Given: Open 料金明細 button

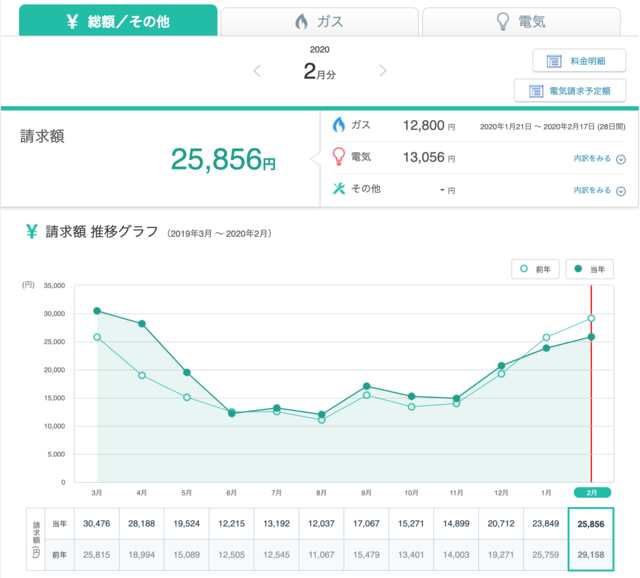Looking at the screenshot, I should coord(579,61).
